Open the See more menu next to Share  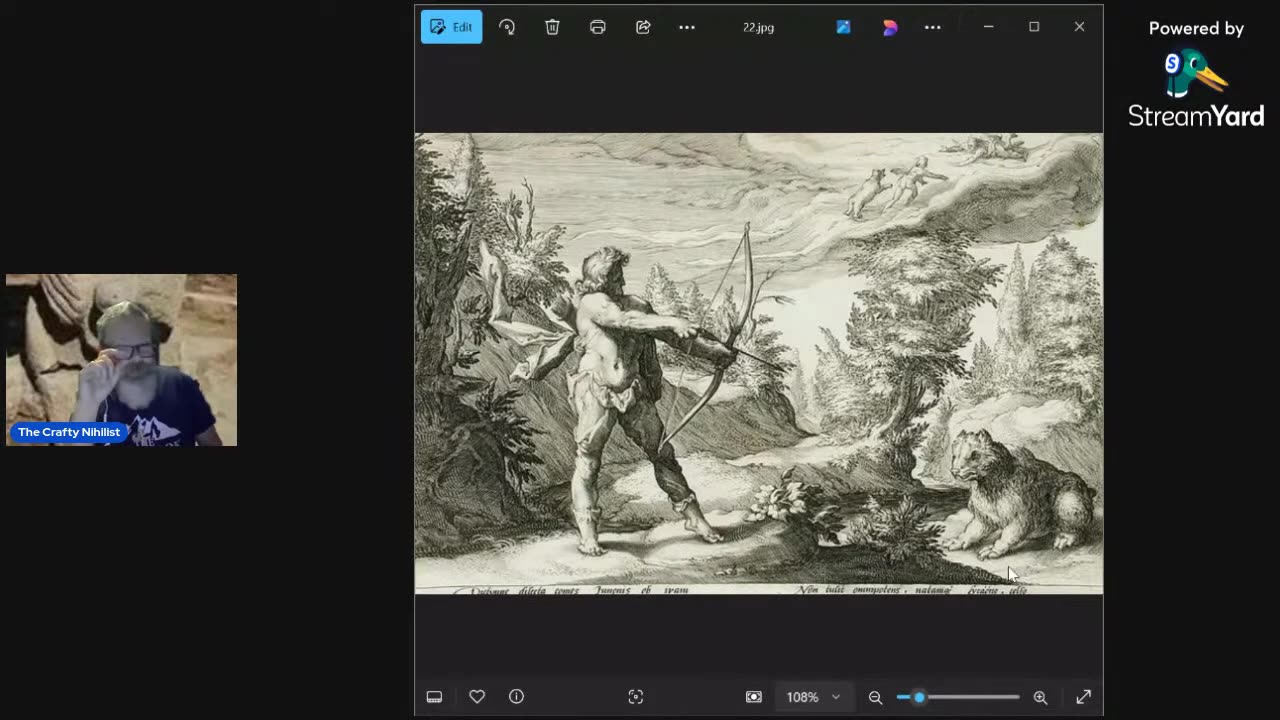coord(687,27)
